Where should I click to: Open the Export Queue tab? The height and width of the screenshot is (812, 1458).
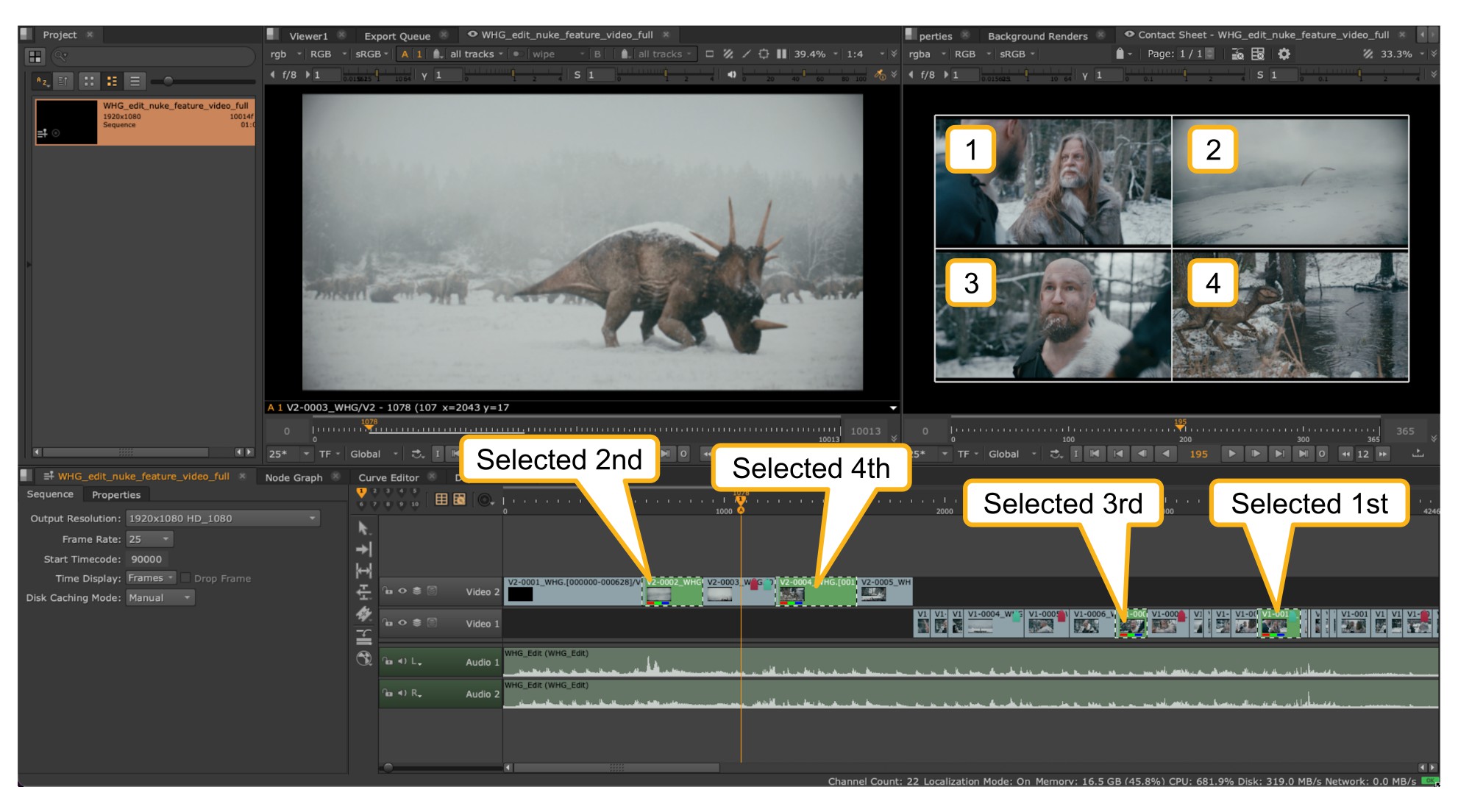[x=397, y=36]
